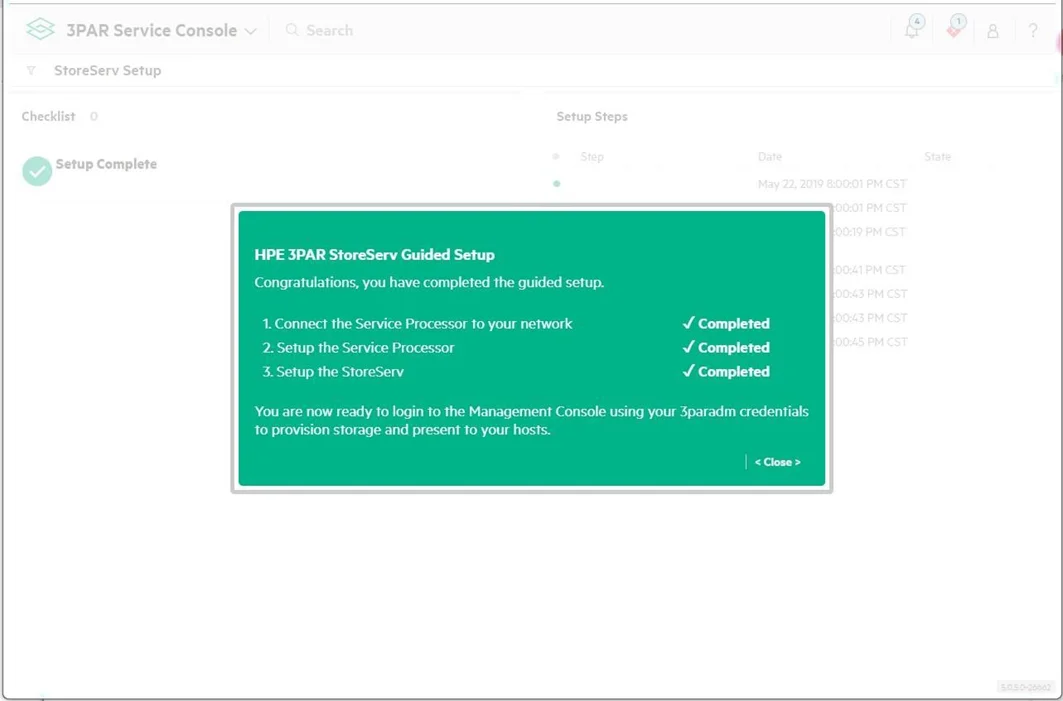
Task: Click the magnifier search icon
Action: pos(292,30)
